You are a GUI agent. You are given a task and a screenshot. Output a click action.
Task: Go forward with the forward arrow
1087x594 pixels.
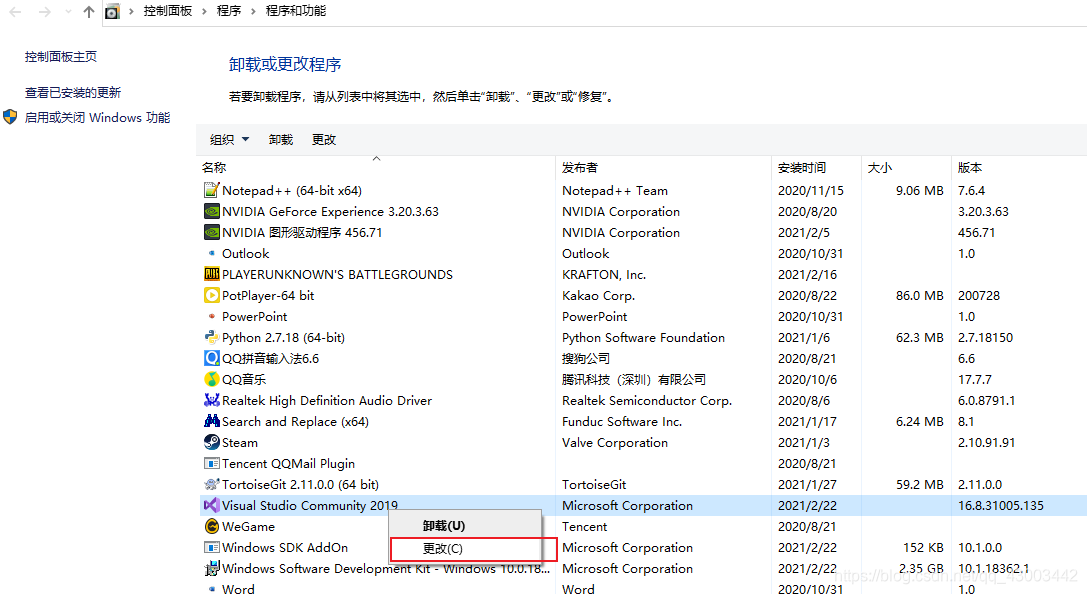click(x=44, y=12)
